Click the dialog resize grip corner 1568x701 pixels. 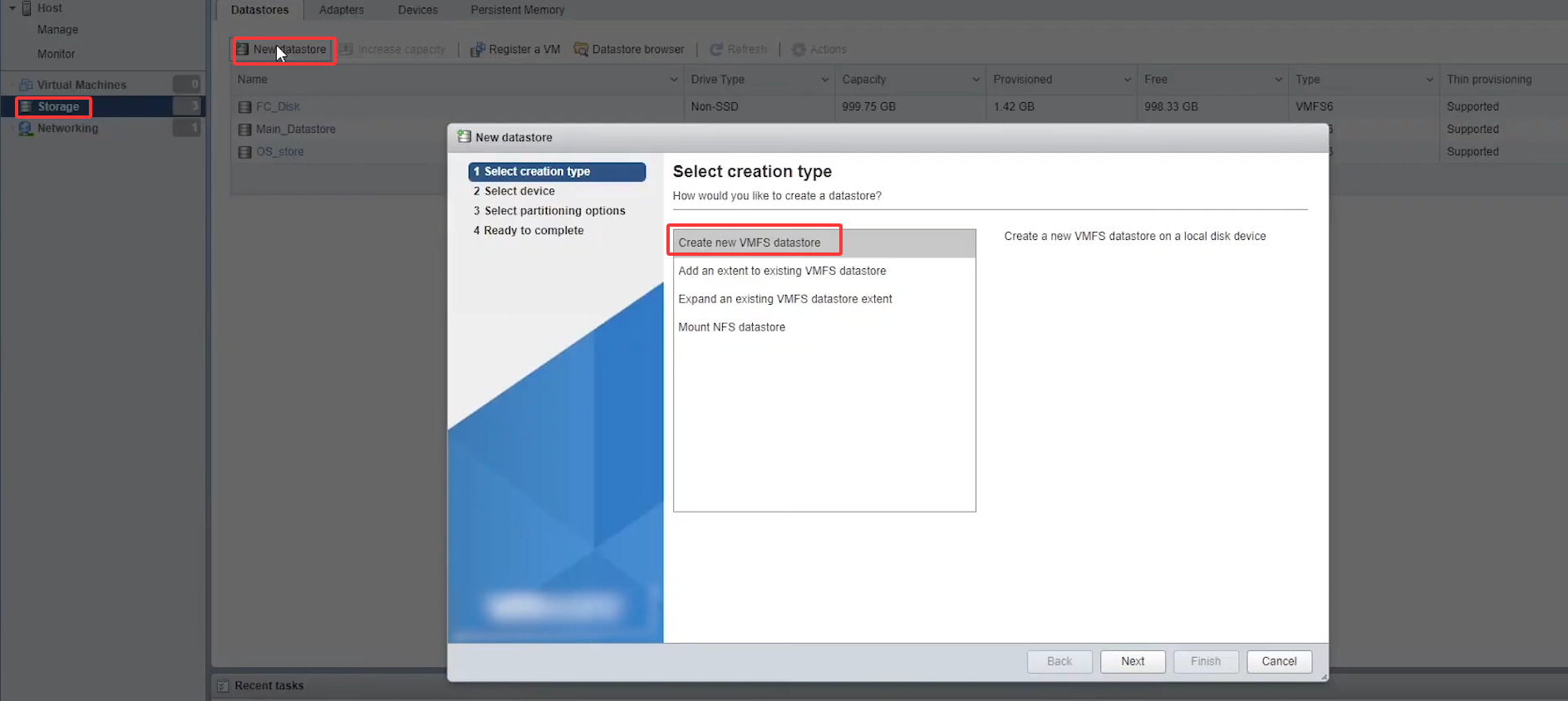point(1324,677)
